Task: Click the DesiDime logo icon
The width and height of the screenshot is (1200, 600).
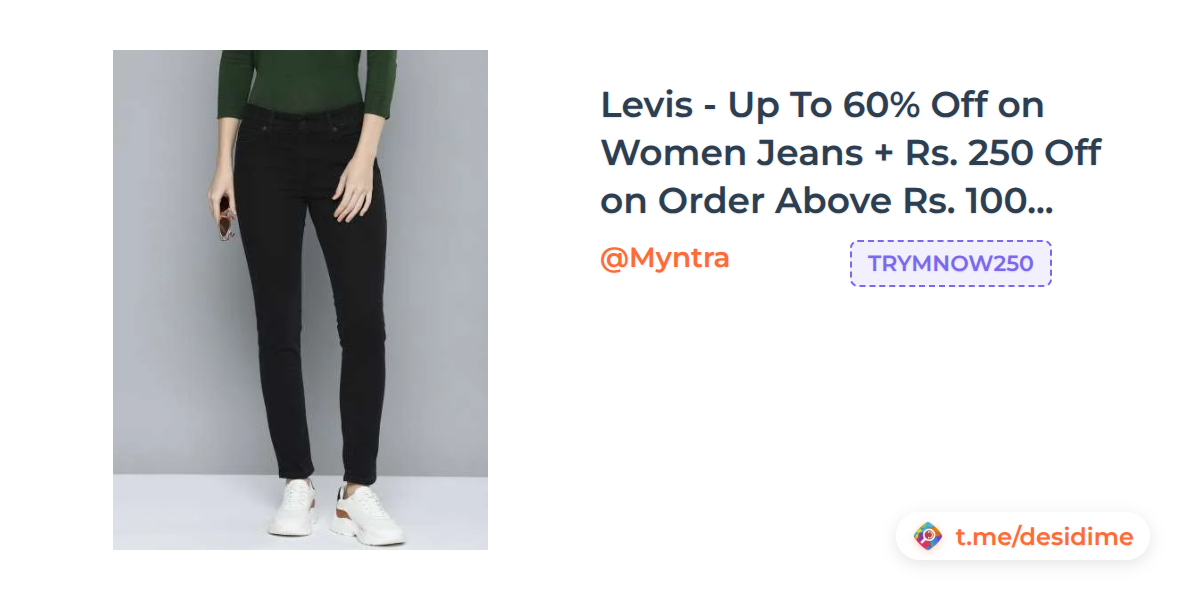Action: [x=928, y=537]
